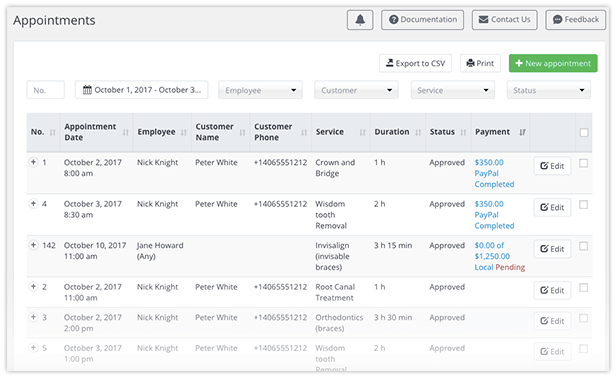Viewport: 616px width, 378px height.
Task: Sort by Employee column
Action: (x=162, y=132)
